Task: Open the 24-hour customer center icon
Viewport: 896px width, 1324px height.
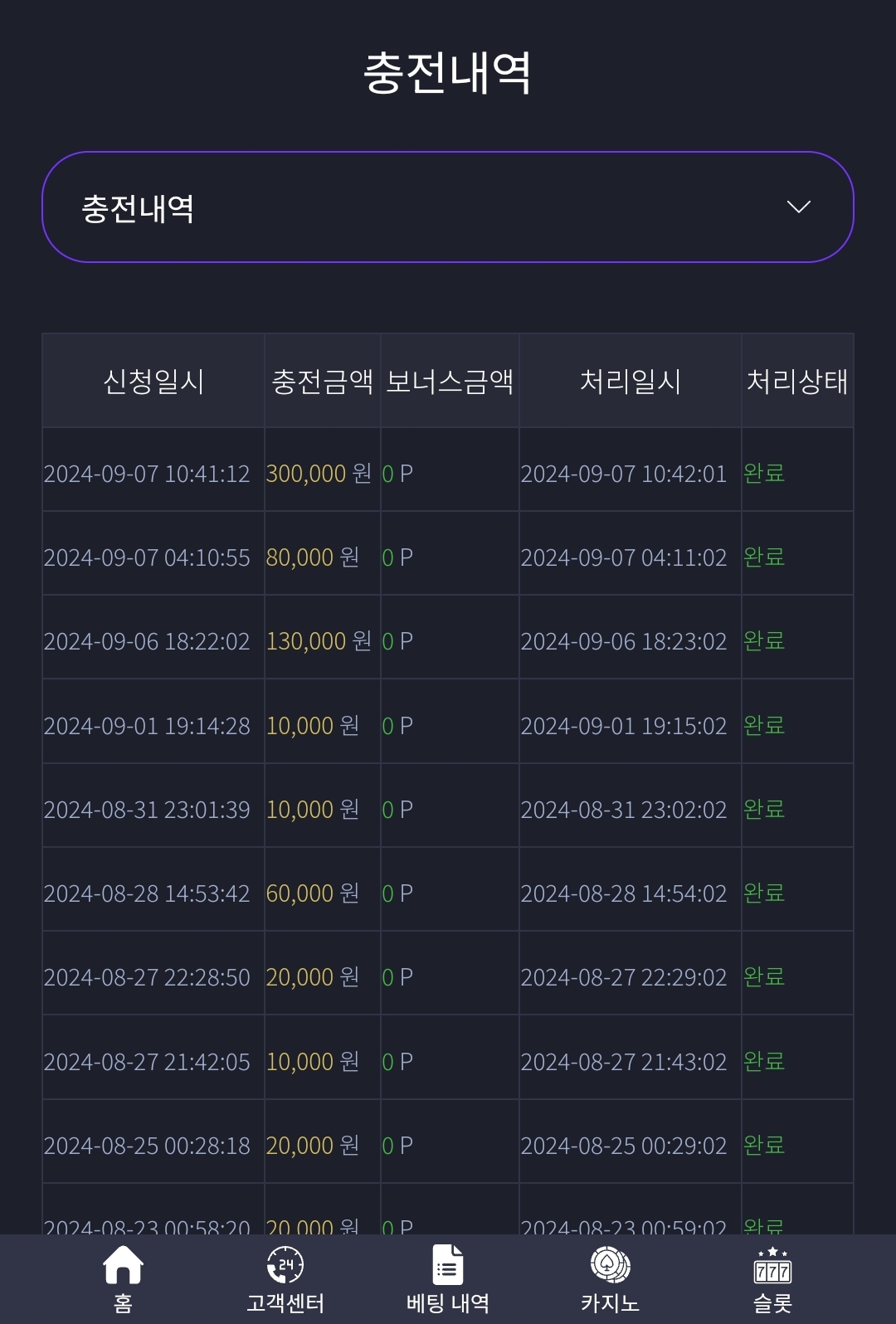Action: tap(285, 1266)
